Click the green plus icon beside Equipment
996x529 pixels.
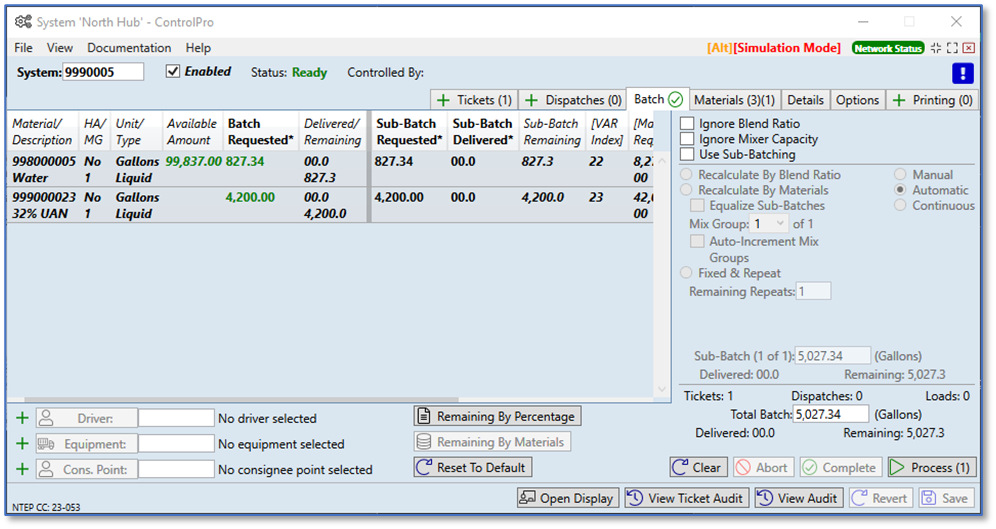point(22,444)
